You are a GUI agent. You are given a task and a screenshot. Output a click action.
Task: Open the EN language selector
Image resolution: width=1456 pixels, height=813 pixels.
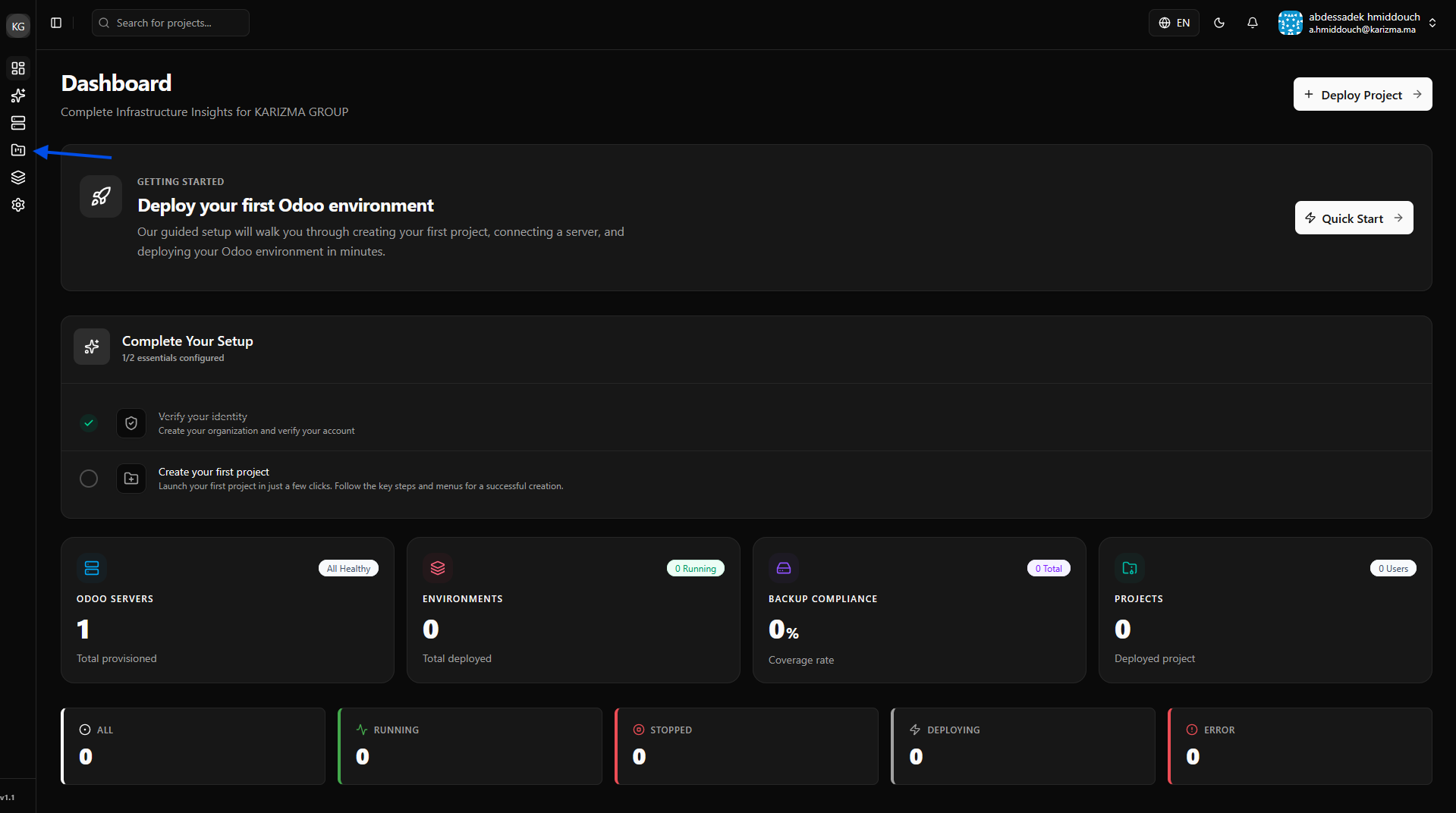1174,23
